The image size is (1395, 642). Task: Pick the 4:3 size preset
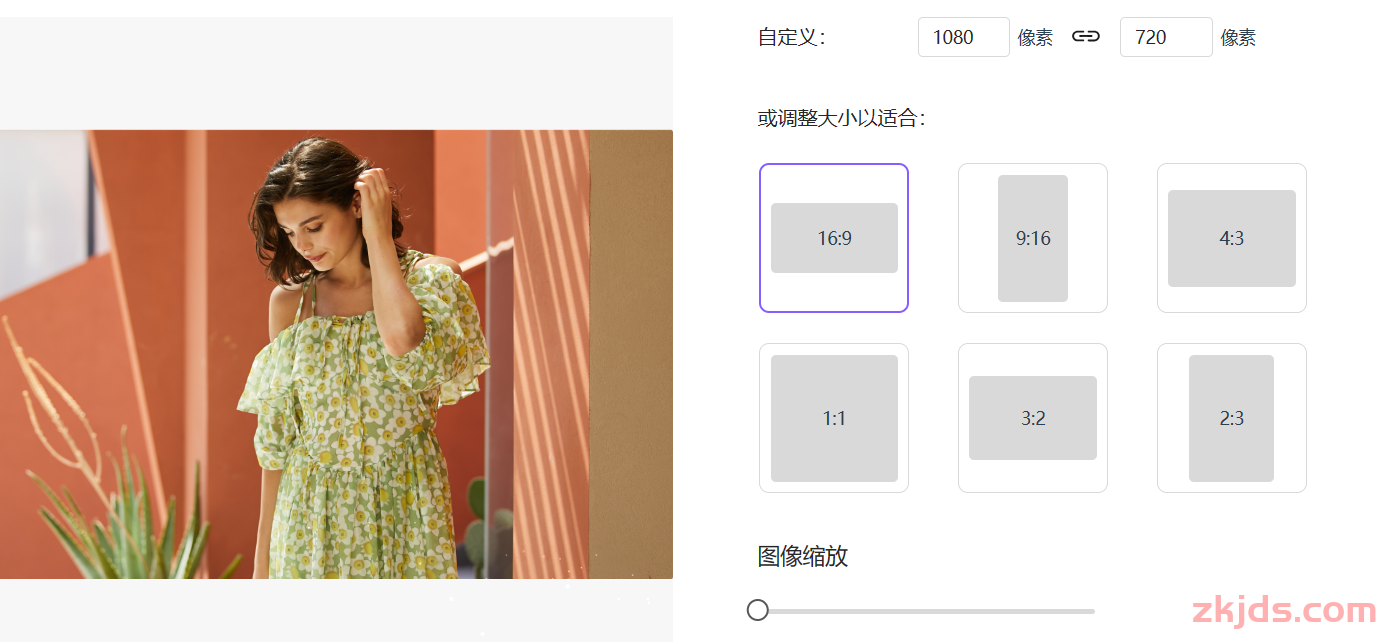click(1232, 238)
